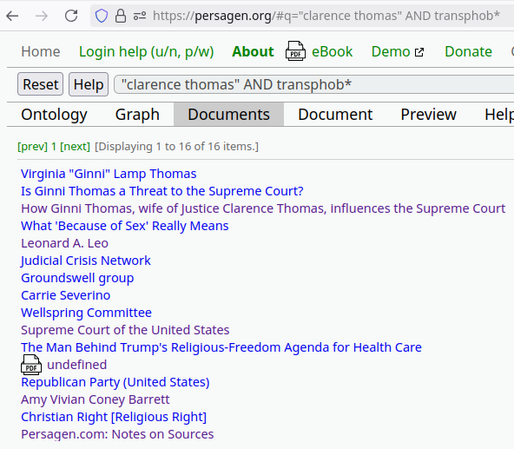Open Supreme Court of the United States link
514x449 pixels.
coord(125,330)
